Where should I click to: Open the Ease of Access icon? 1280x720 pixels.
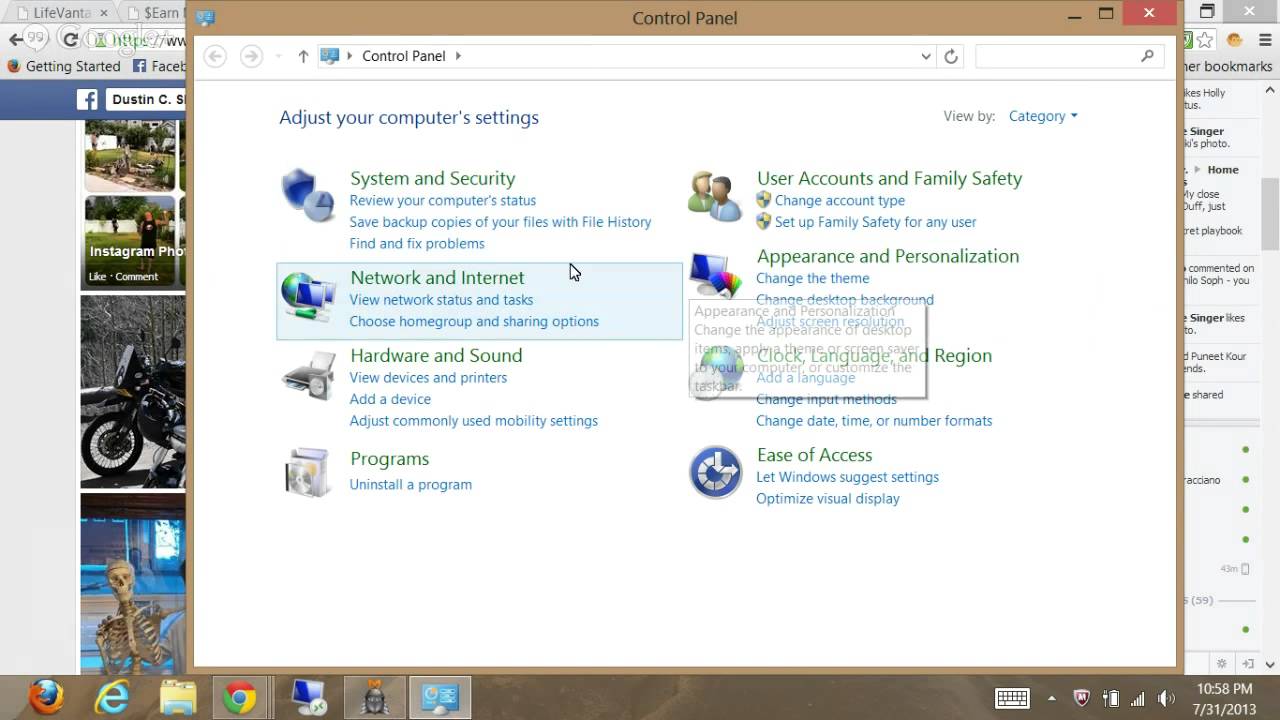(715, 472)
